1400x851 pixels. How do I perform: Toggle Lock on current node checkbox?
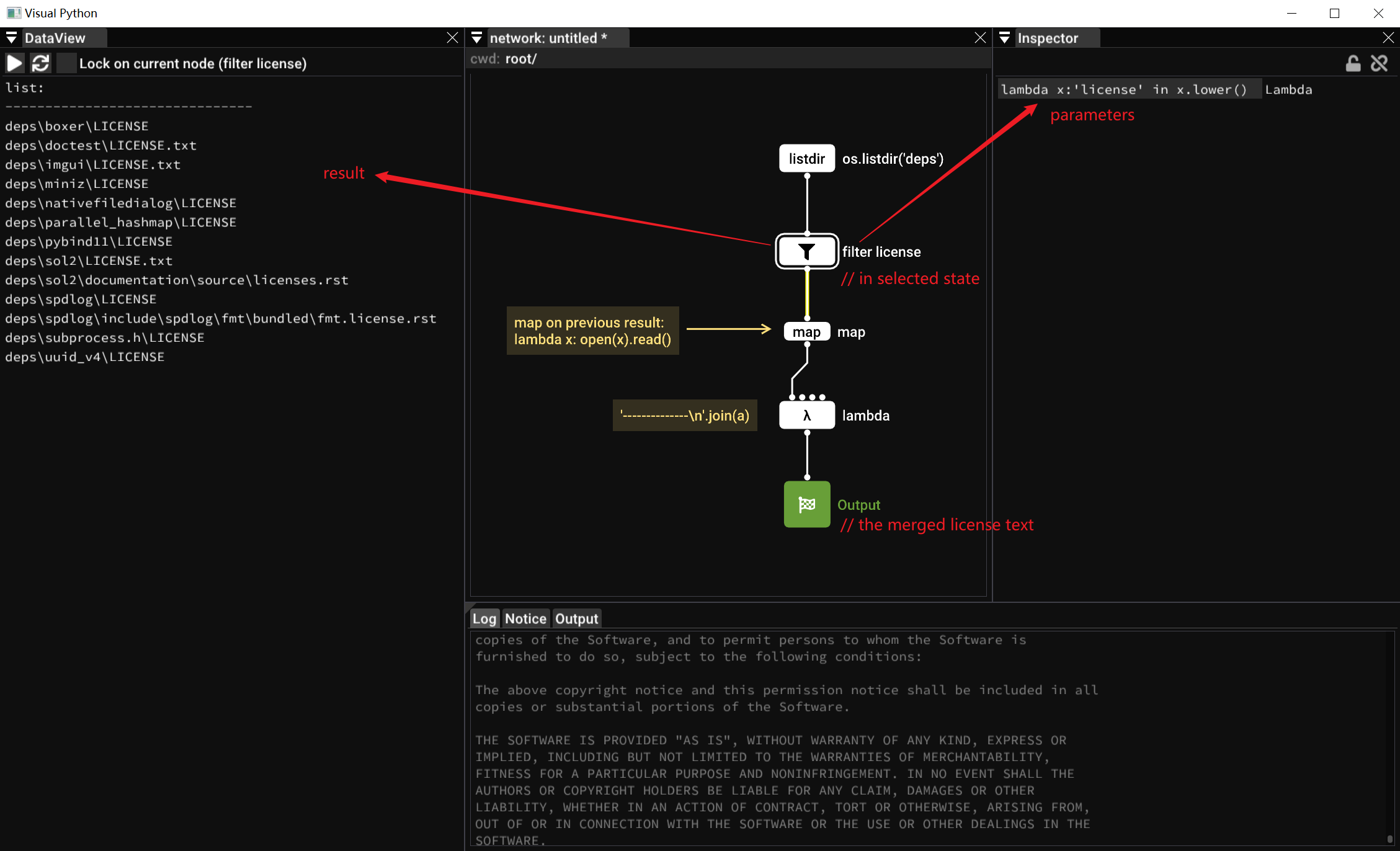click(66, 63)
